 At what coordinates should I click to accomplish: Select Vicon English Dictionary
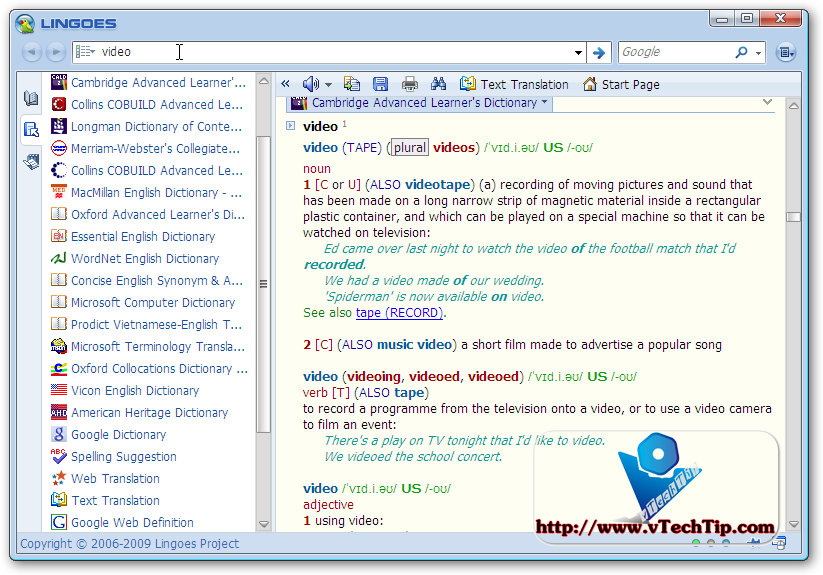tap(125, 391)
